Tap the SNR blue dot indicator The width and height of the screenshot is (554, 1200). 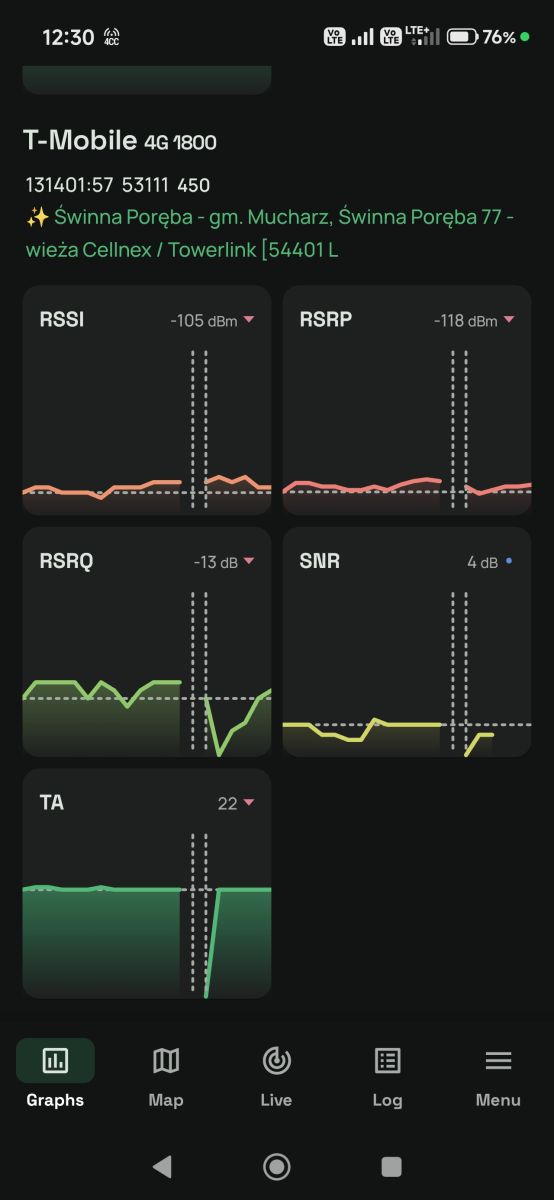(509, 561)
